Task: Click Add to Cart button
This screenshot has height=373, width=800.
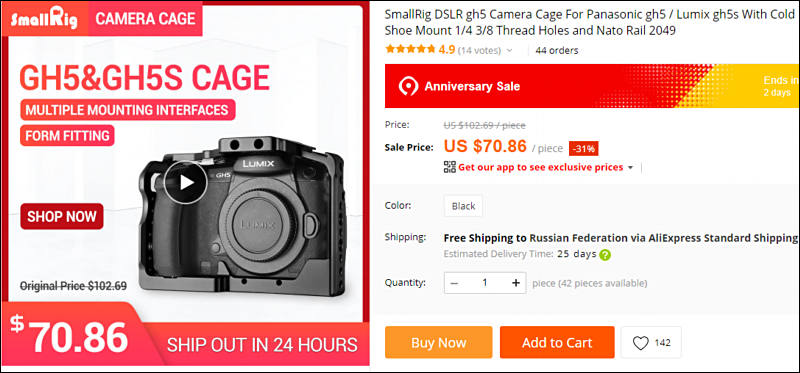Action: (557, 342)
